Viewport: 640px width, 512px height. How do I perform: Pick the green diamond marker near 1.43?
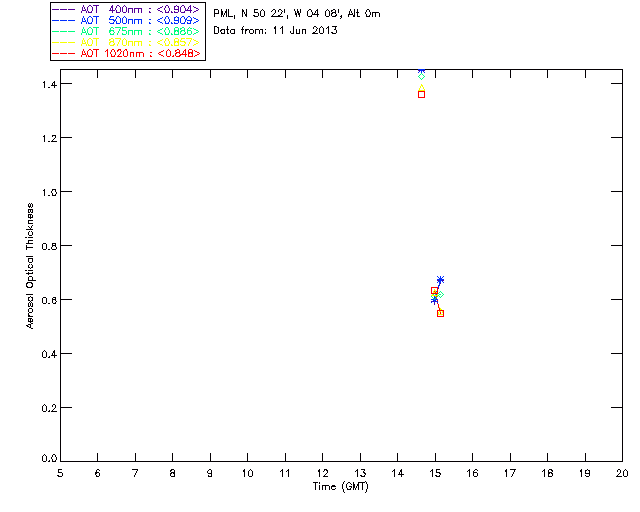click(x=422, y=76)
